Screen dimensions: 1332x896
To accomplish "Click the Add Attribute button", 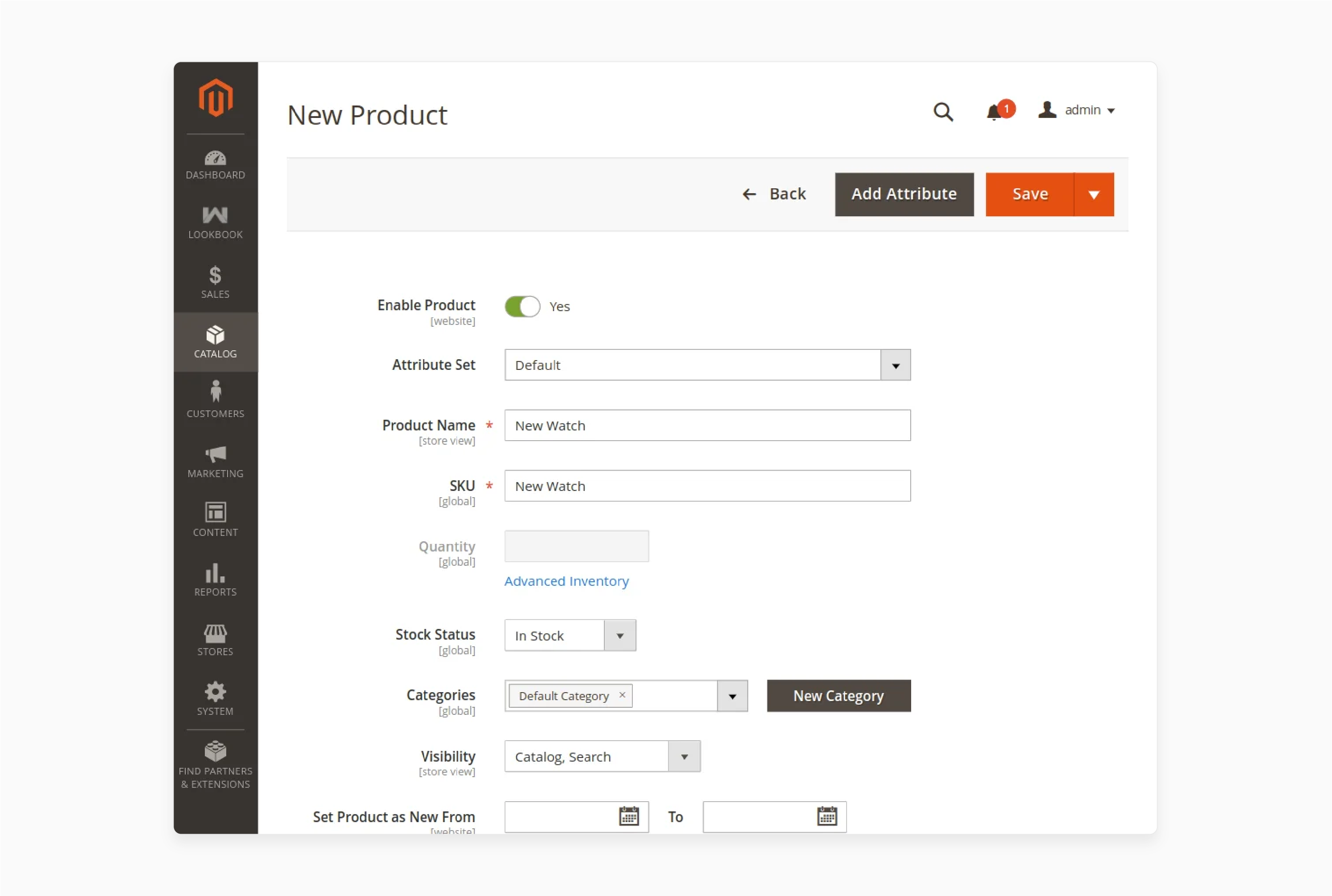I will pos(904,194).
